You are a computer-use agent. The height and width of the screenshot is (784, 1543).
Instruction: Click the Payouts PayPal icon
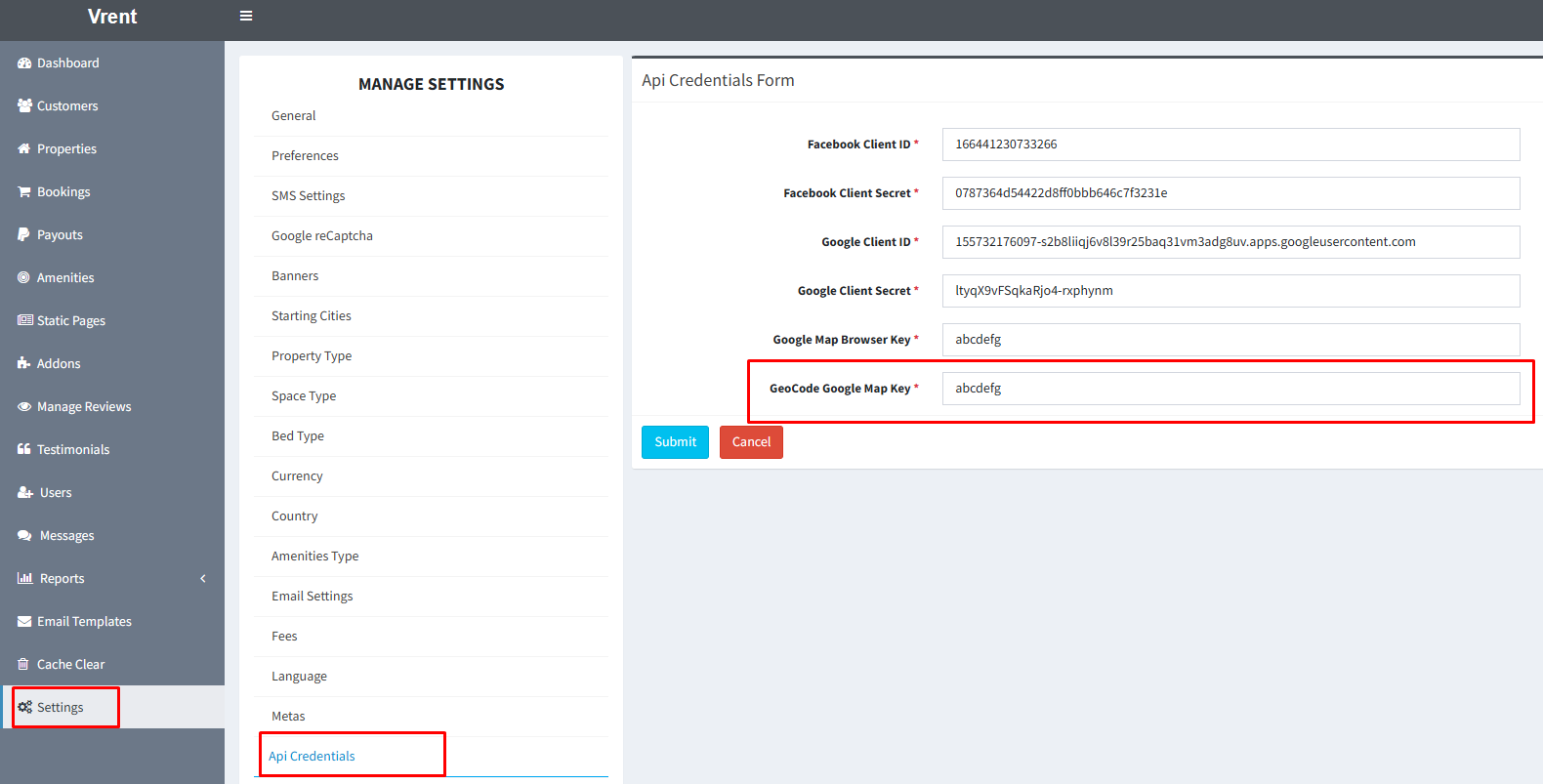pyautogui.click(x=24, y=234)
